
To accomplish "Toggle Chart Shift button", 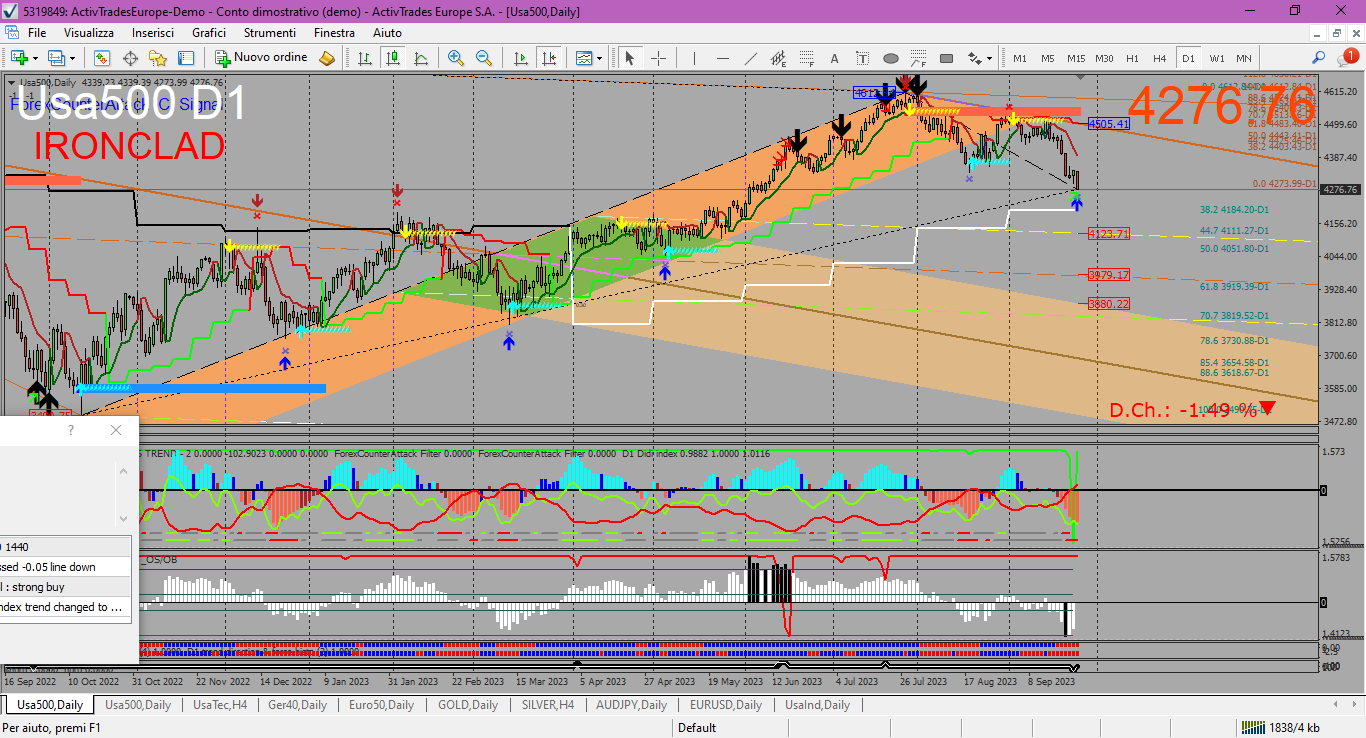I will tap(548, 58).
